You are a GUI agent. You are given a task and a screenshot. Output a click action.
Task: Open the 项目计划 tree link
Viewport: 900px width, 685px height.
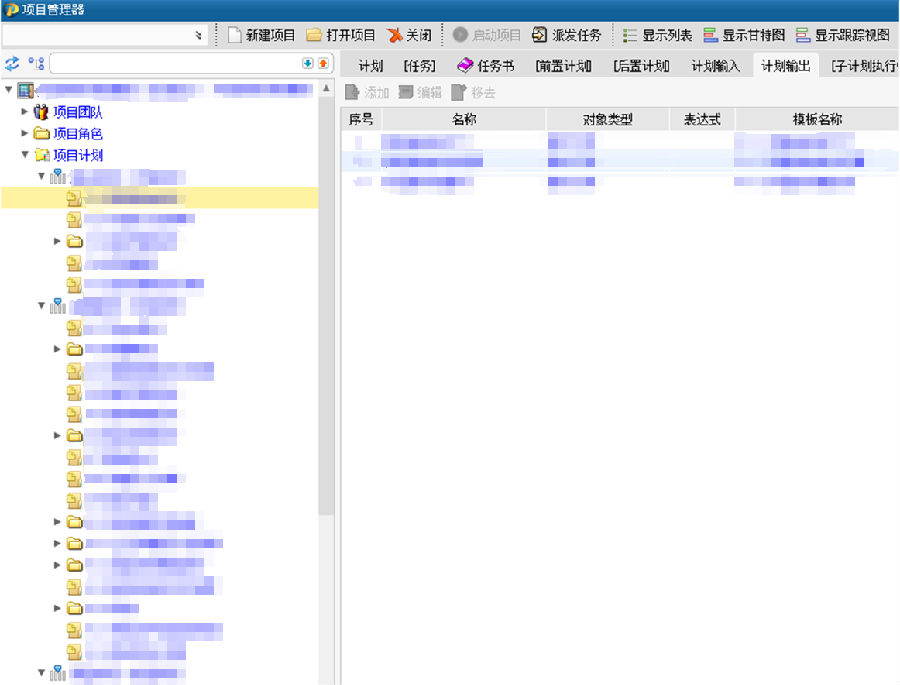pos(78,156)
